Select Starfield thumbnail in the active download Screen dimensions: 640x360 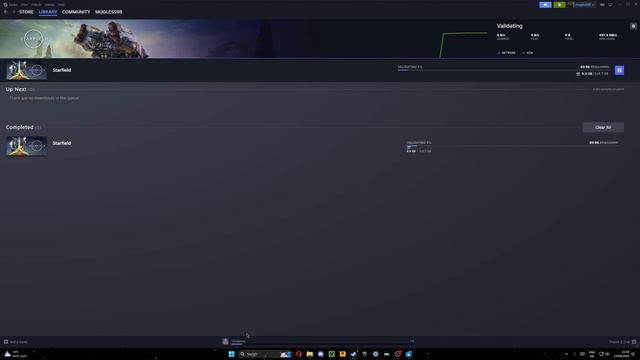[x=26, y=70]
